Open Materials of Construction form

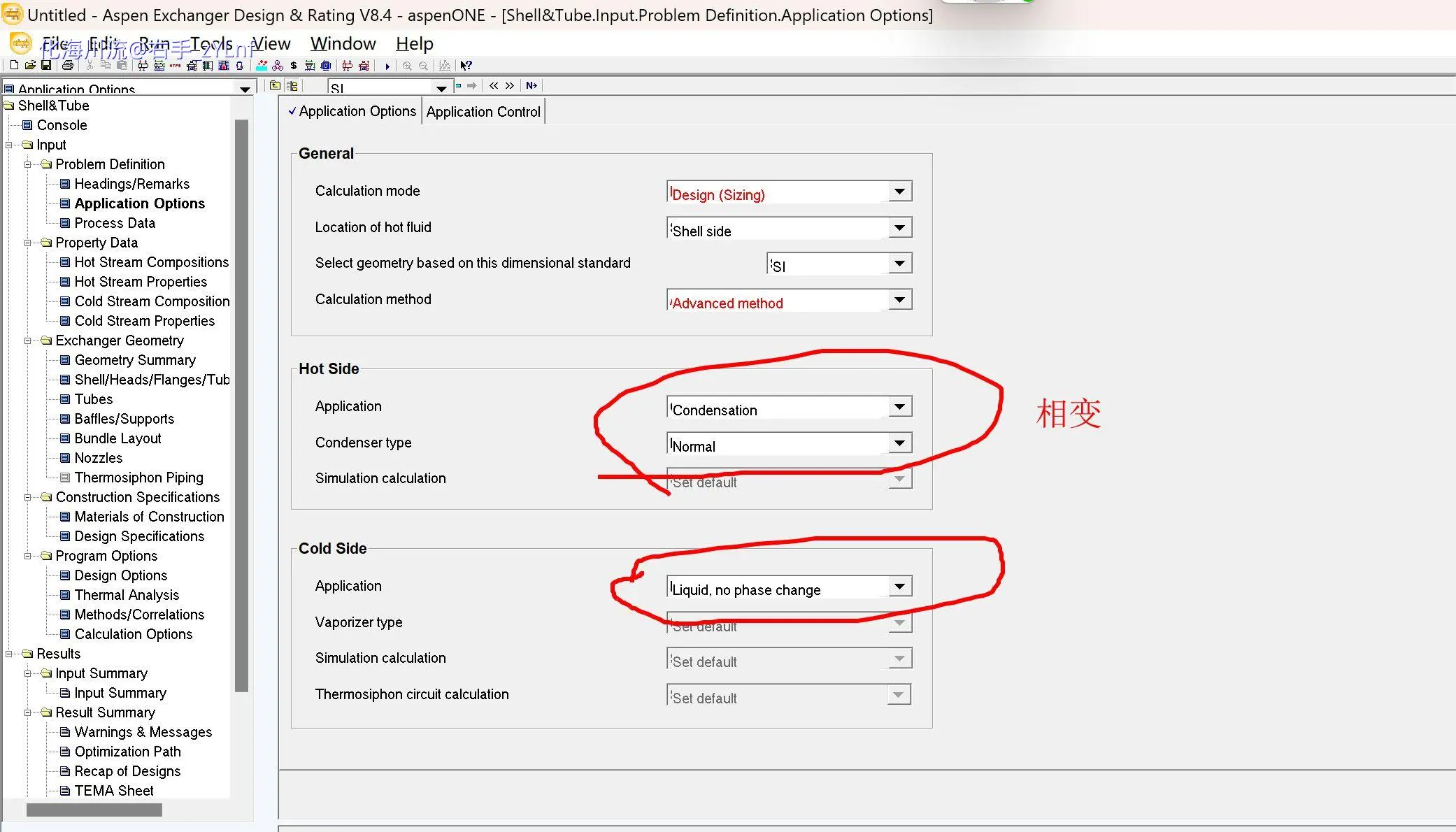tap(149, 517)
